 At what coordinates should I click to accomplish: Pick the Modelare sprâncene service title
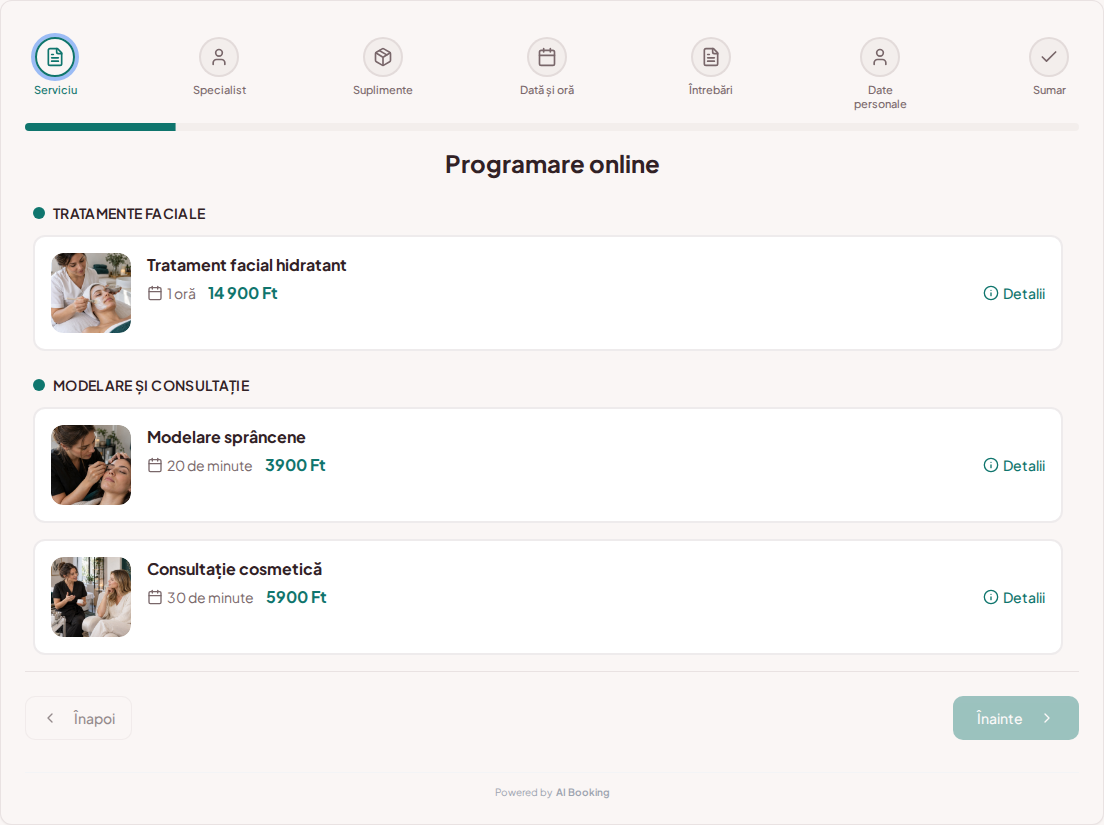(226, 437)
